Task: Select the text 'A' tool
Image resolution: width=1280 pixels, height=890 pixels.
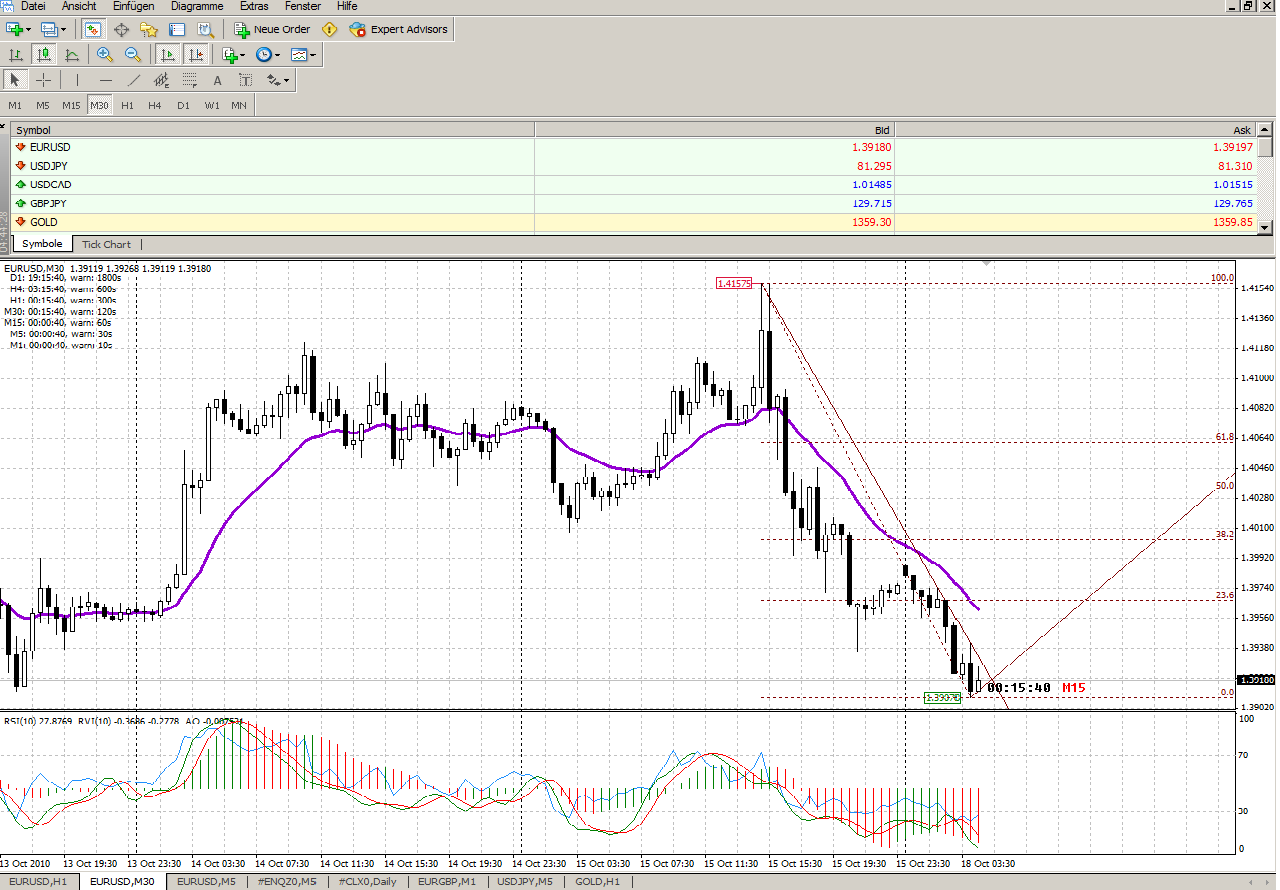Action: coord(217,80)
